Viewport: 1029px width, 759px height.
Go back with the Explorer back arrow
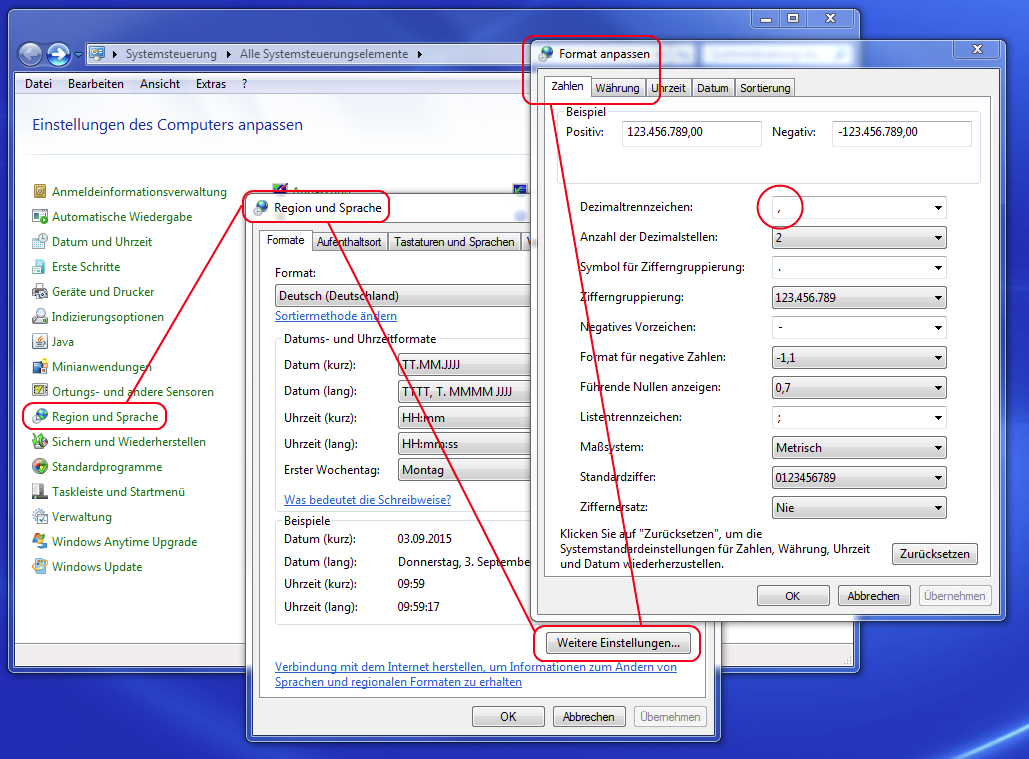[x=30, y=54]
